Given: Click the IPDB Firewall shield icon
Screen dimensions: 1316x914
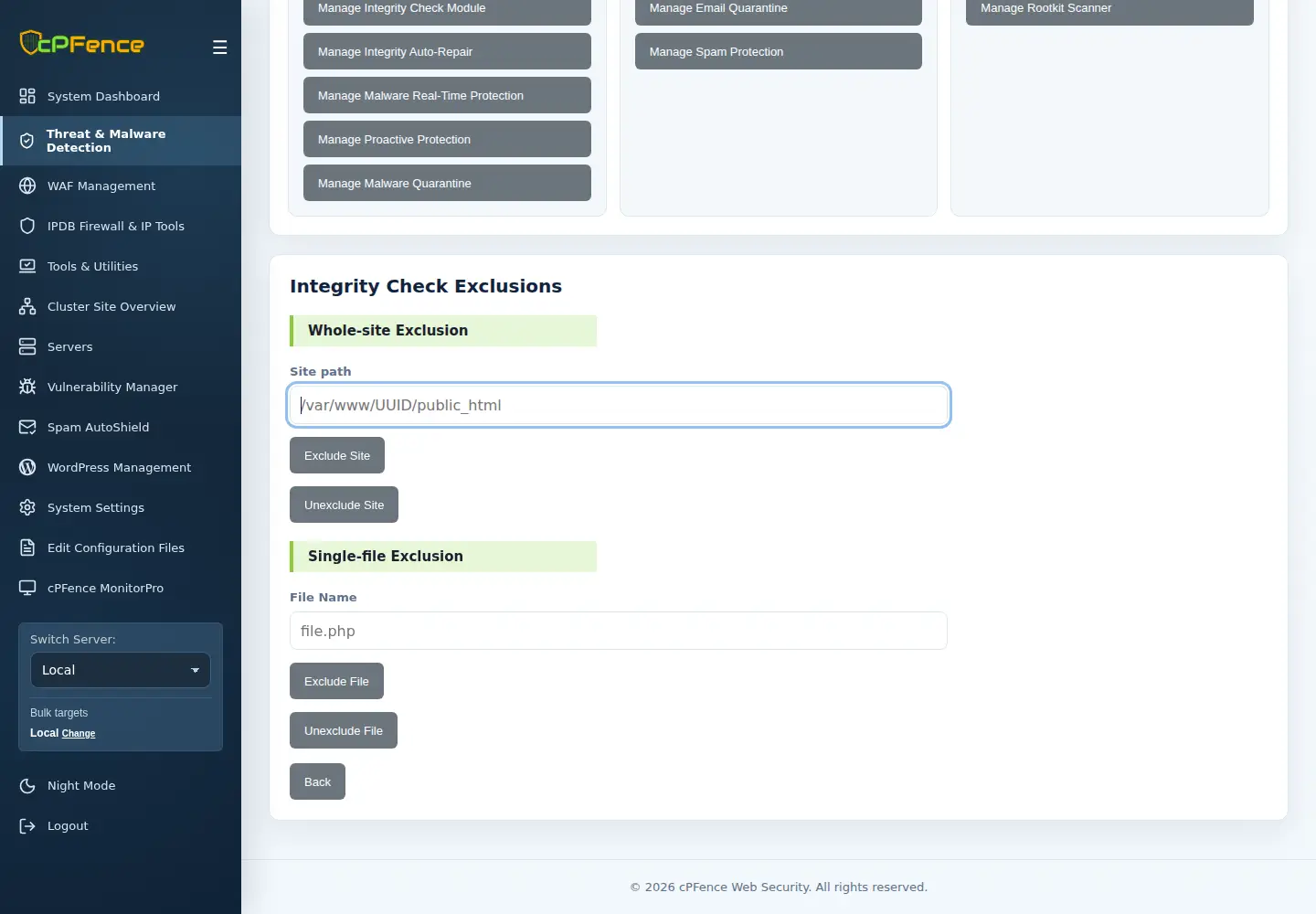Looking at the screenshot, I should coord(27,226).
